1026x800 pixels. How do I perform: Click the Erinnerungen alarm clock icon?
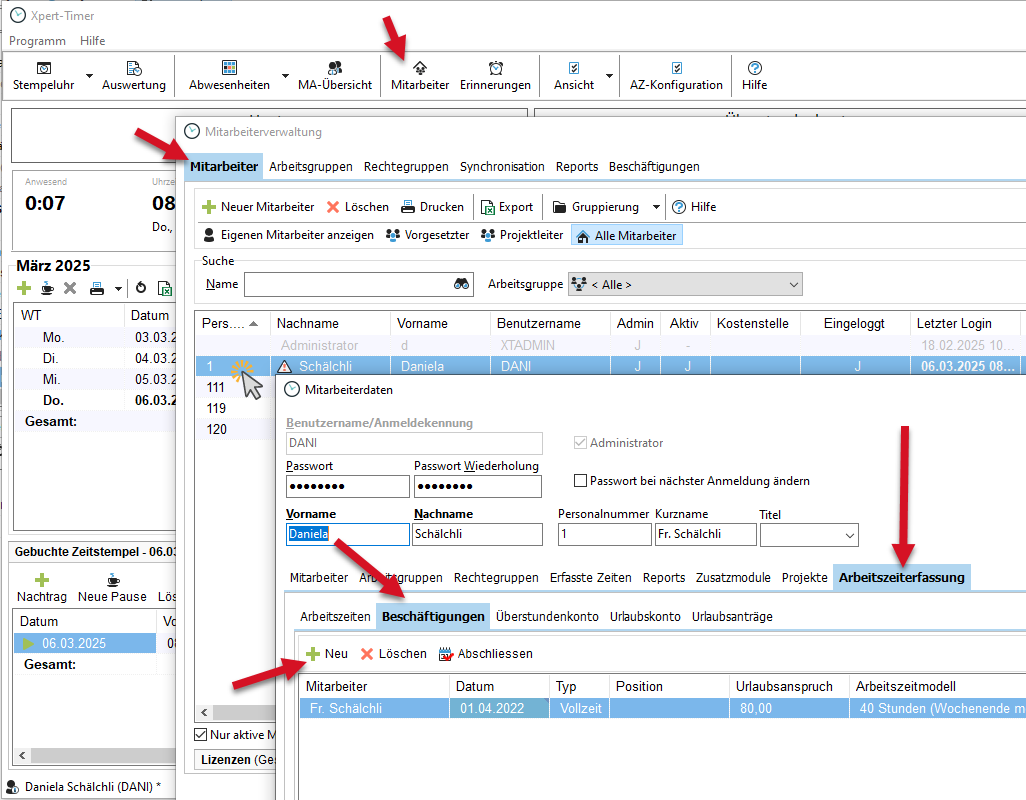tap(495, 68)
